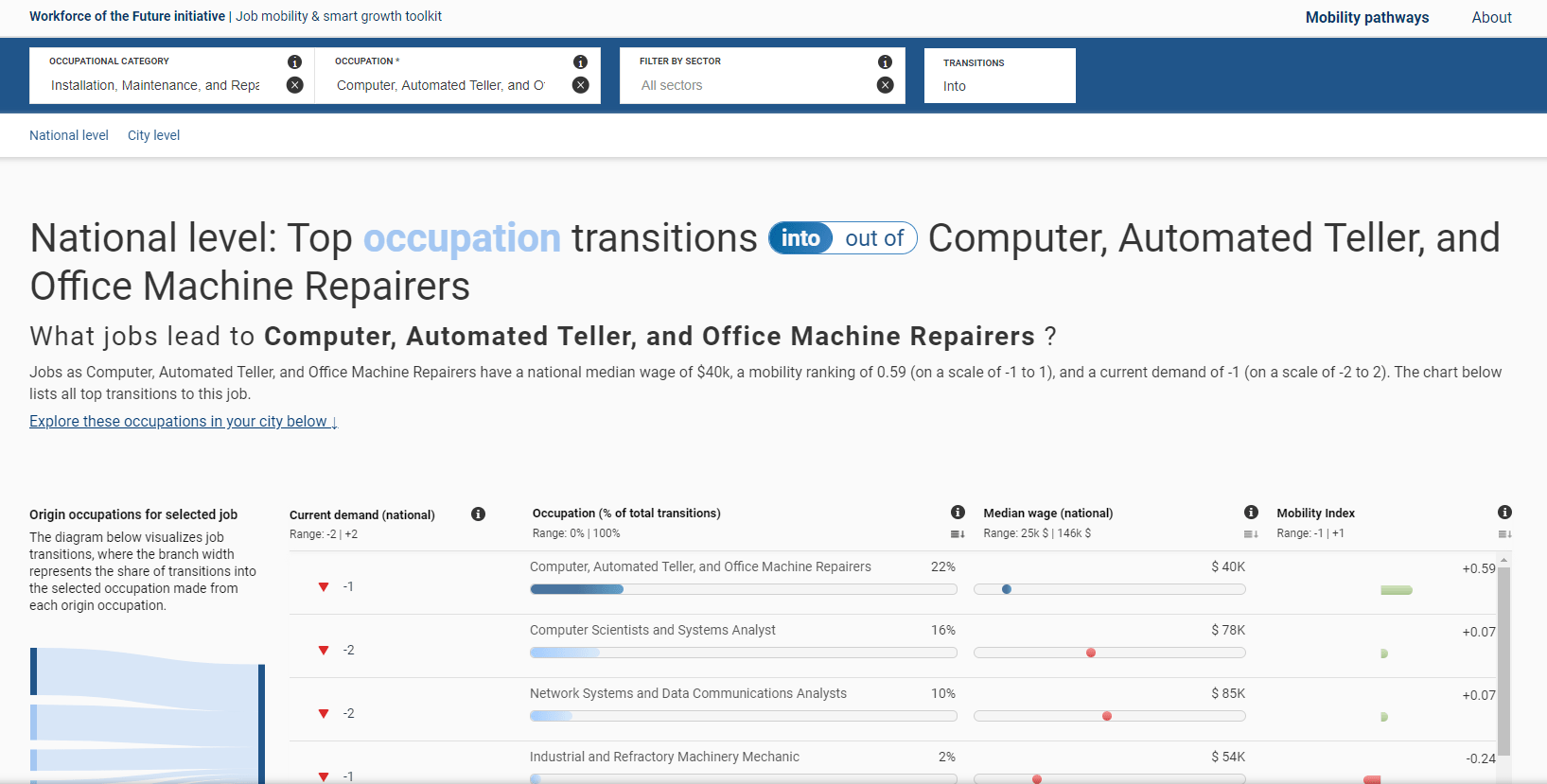This screenshot has width=1547, height=784.
Task: Click info icon for Filter by Sector
Action: pyautogui.click(x=885, y=61)
